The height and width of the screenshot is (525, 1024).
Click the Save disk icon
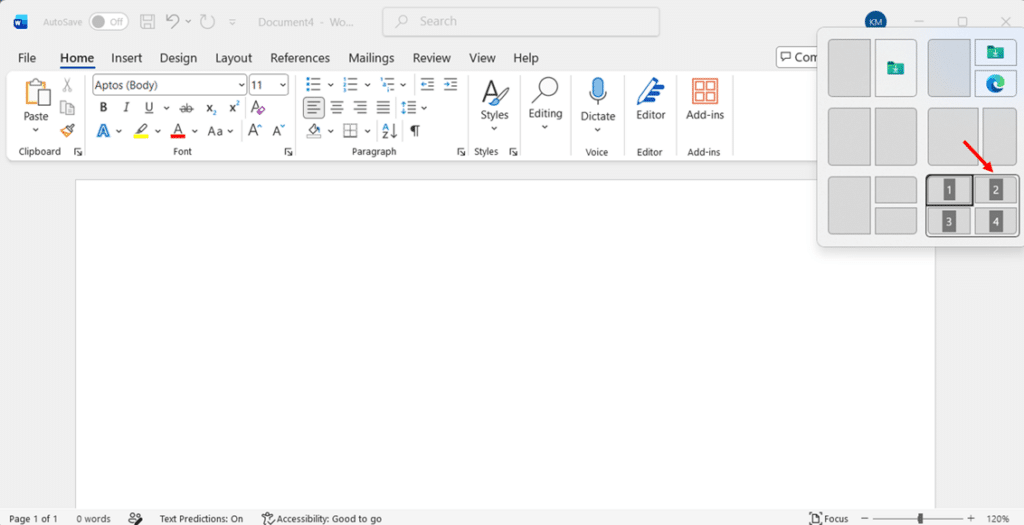click(148, 22)
